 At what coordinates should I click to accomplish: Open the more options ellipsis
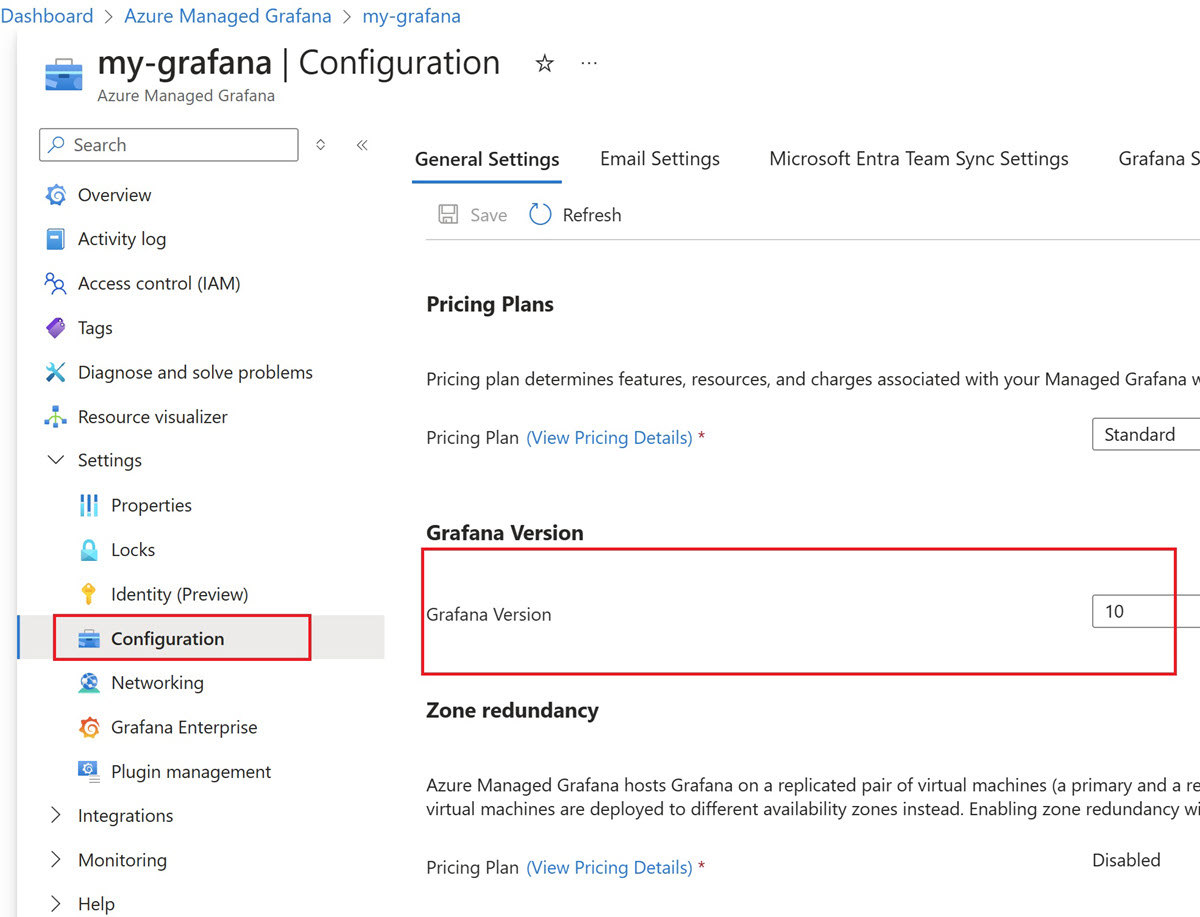589,64
